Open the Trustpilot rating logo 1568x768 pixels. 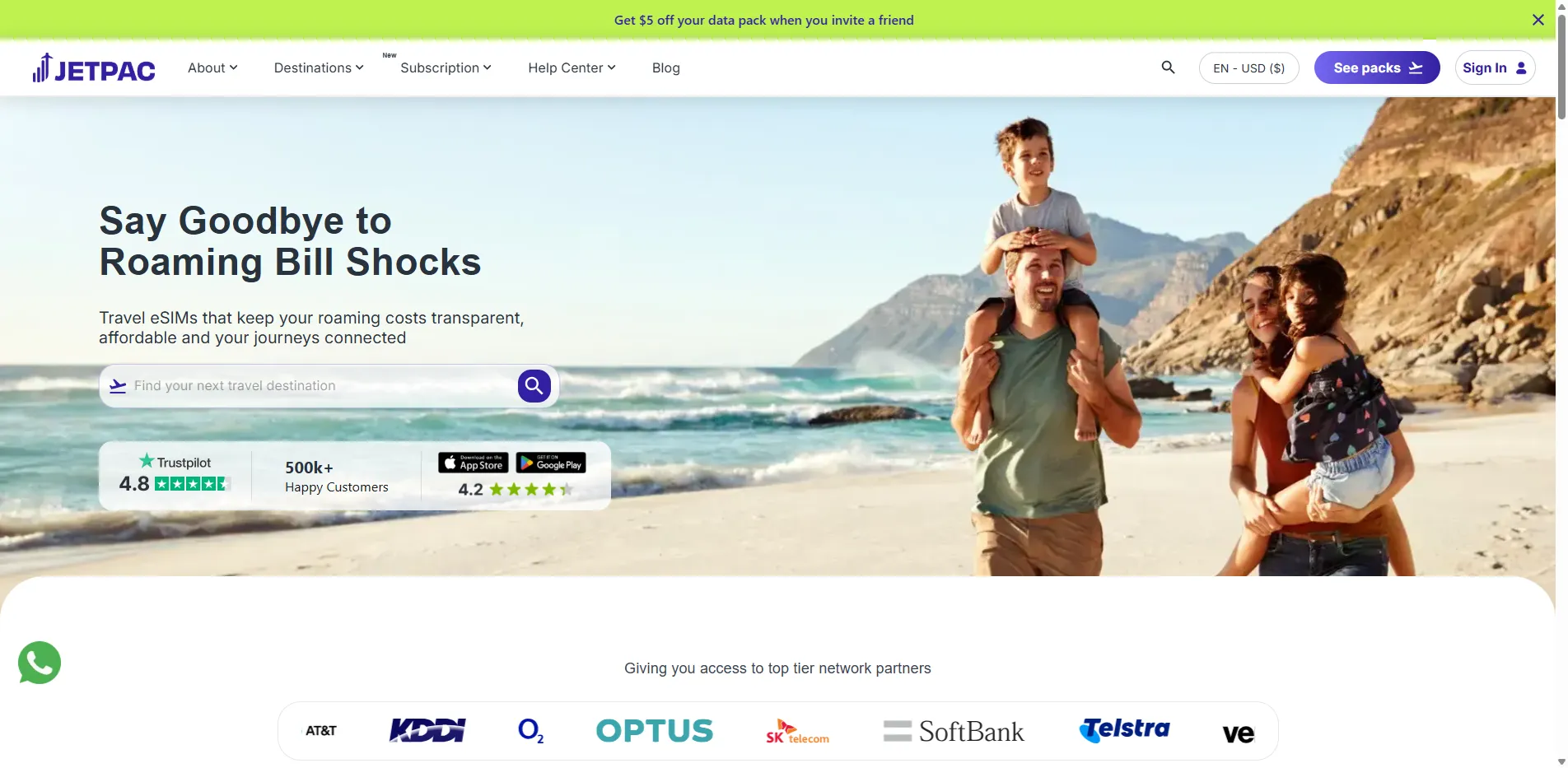[x=175, y=462]
